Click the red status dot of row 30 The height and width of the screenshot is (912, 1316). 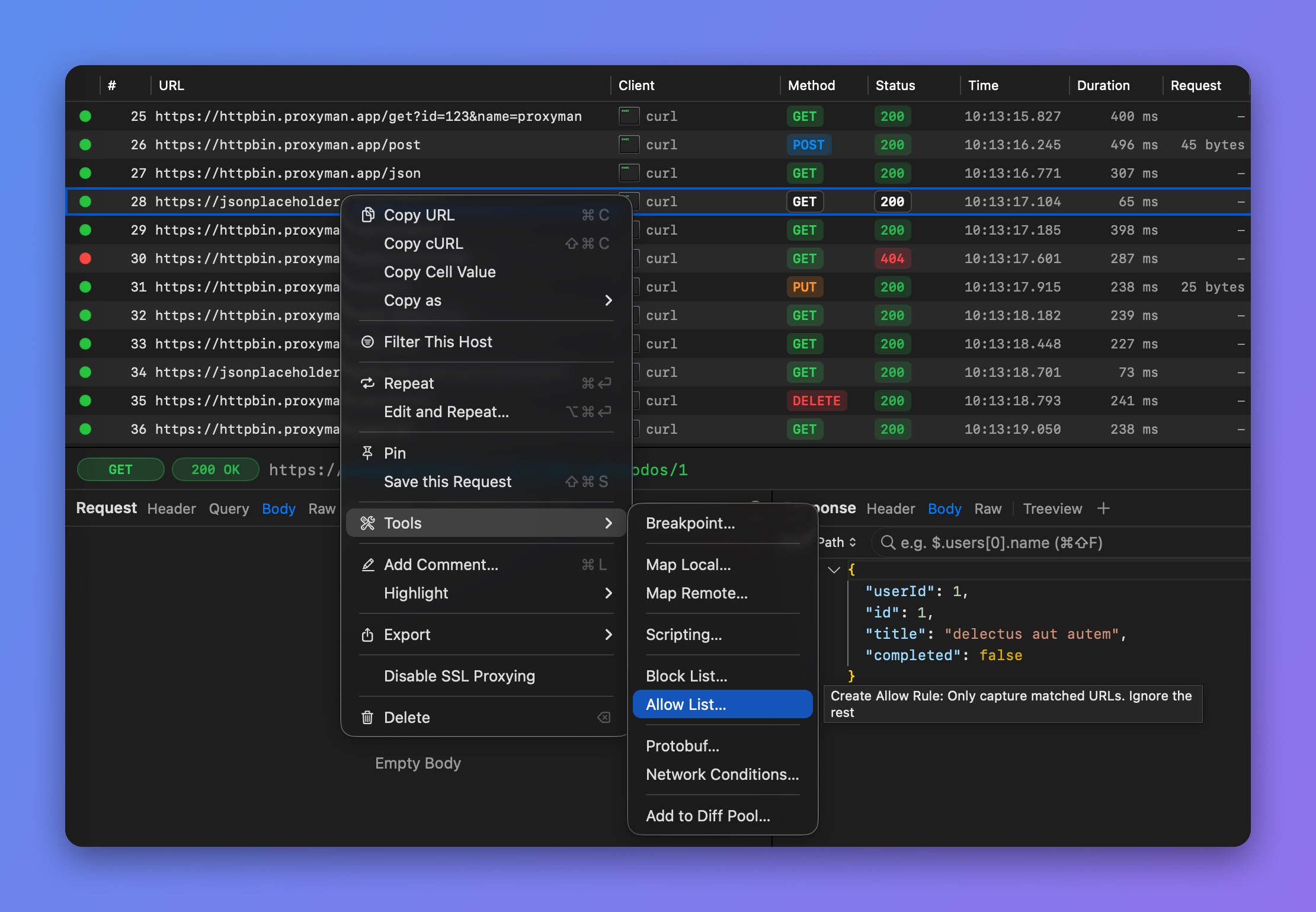click(85, 258)
